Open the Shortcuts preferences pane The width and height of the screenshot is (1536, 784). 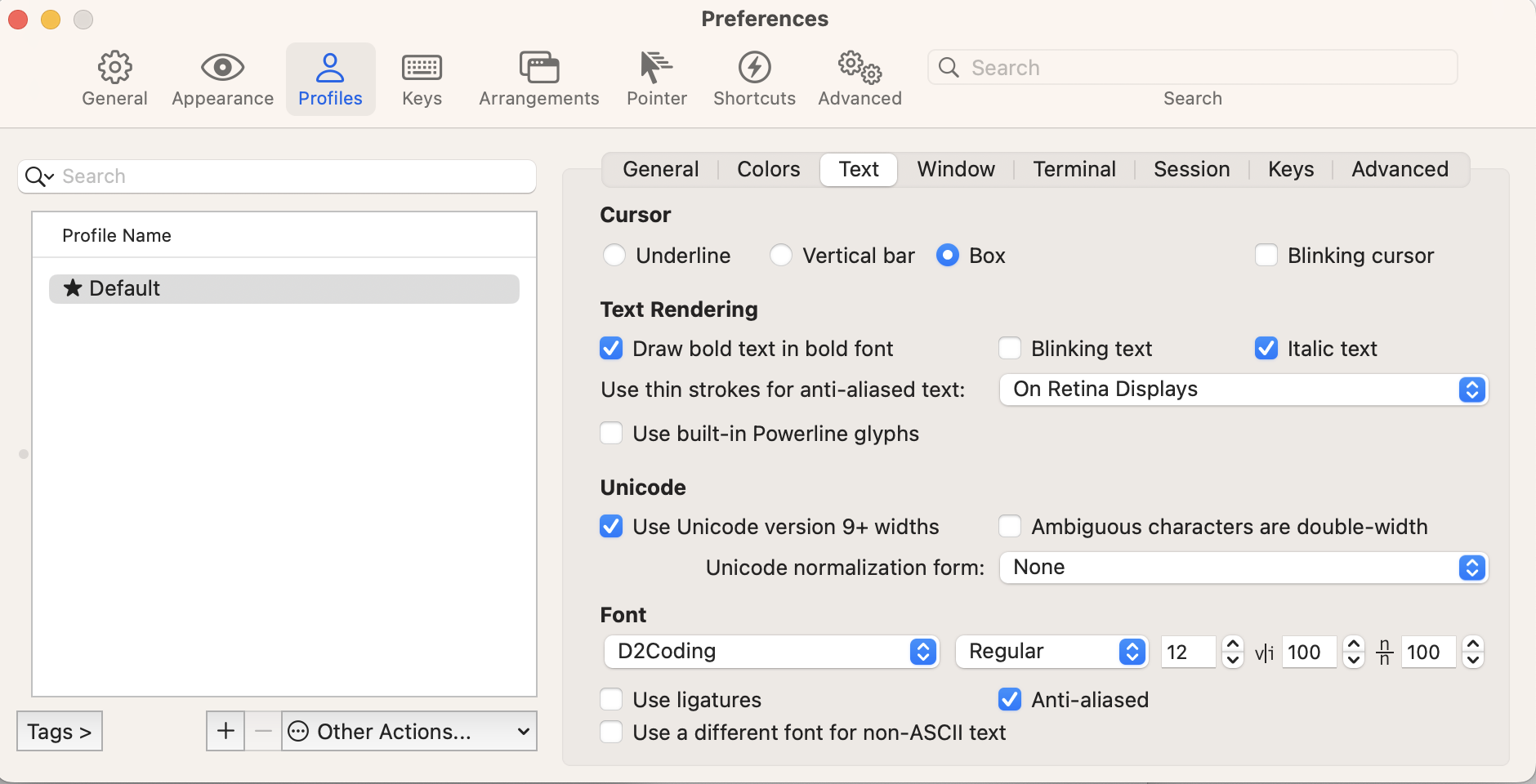pyautogui.click(x=754, y=79)
